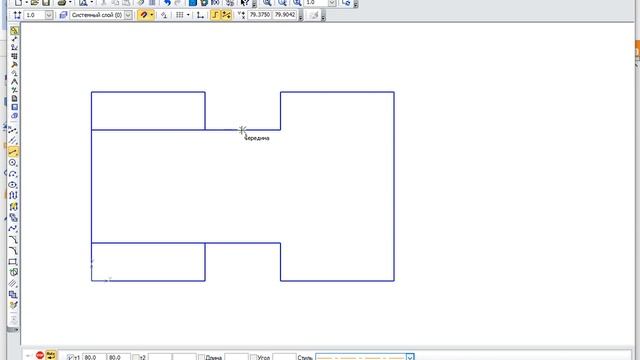Open the Geometry panel switch
Viewport: 640px width, 360px height.
14,30
